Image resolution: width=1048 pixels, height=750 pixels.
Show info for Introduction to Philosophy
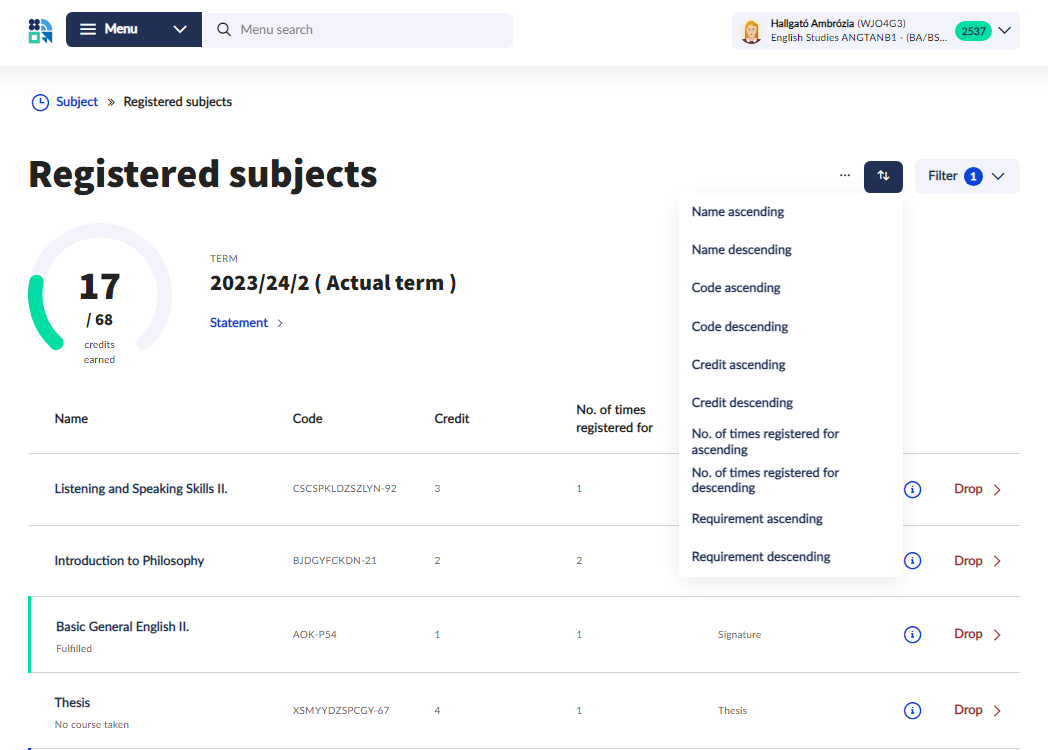912,561
